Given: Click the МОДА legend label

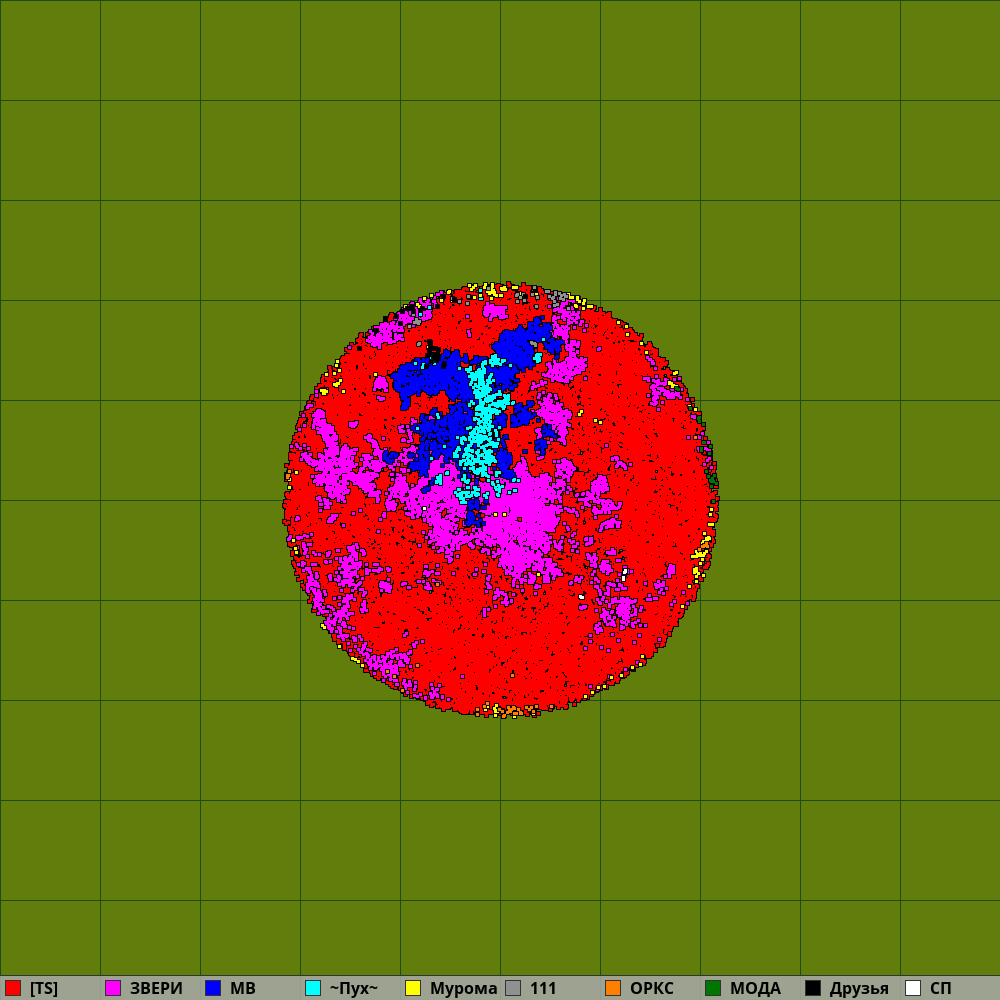Looking at the screenshot, I should tap(755, 989).
